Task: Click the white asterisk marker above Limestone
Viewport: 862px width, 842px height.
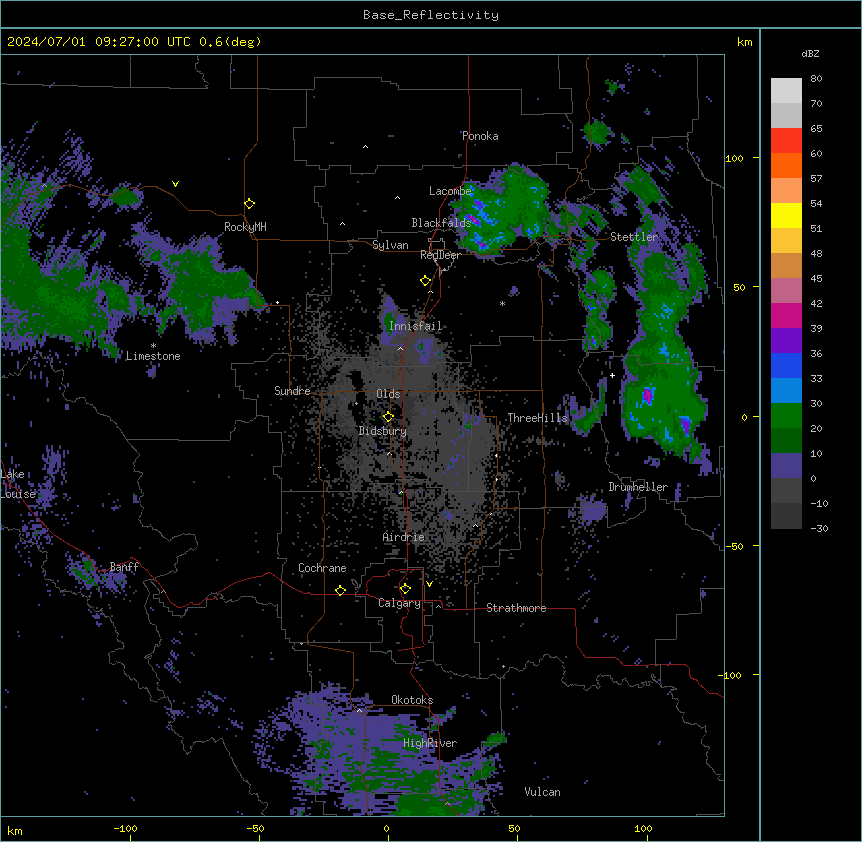Action: [153, 346]
